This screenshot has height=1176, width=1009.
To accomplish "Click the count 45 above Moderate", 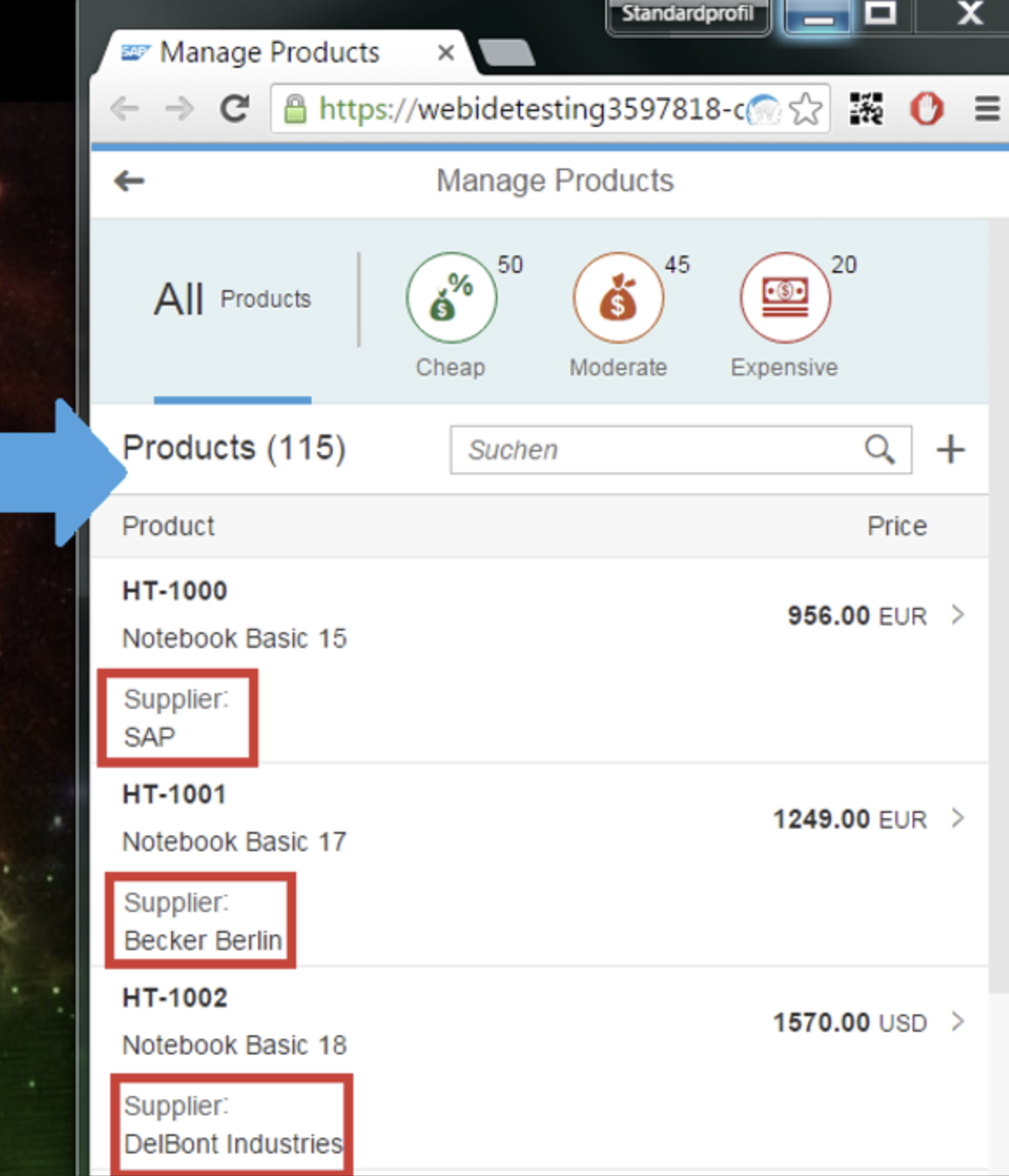I will pyautogui.click(x=677, y=265).
